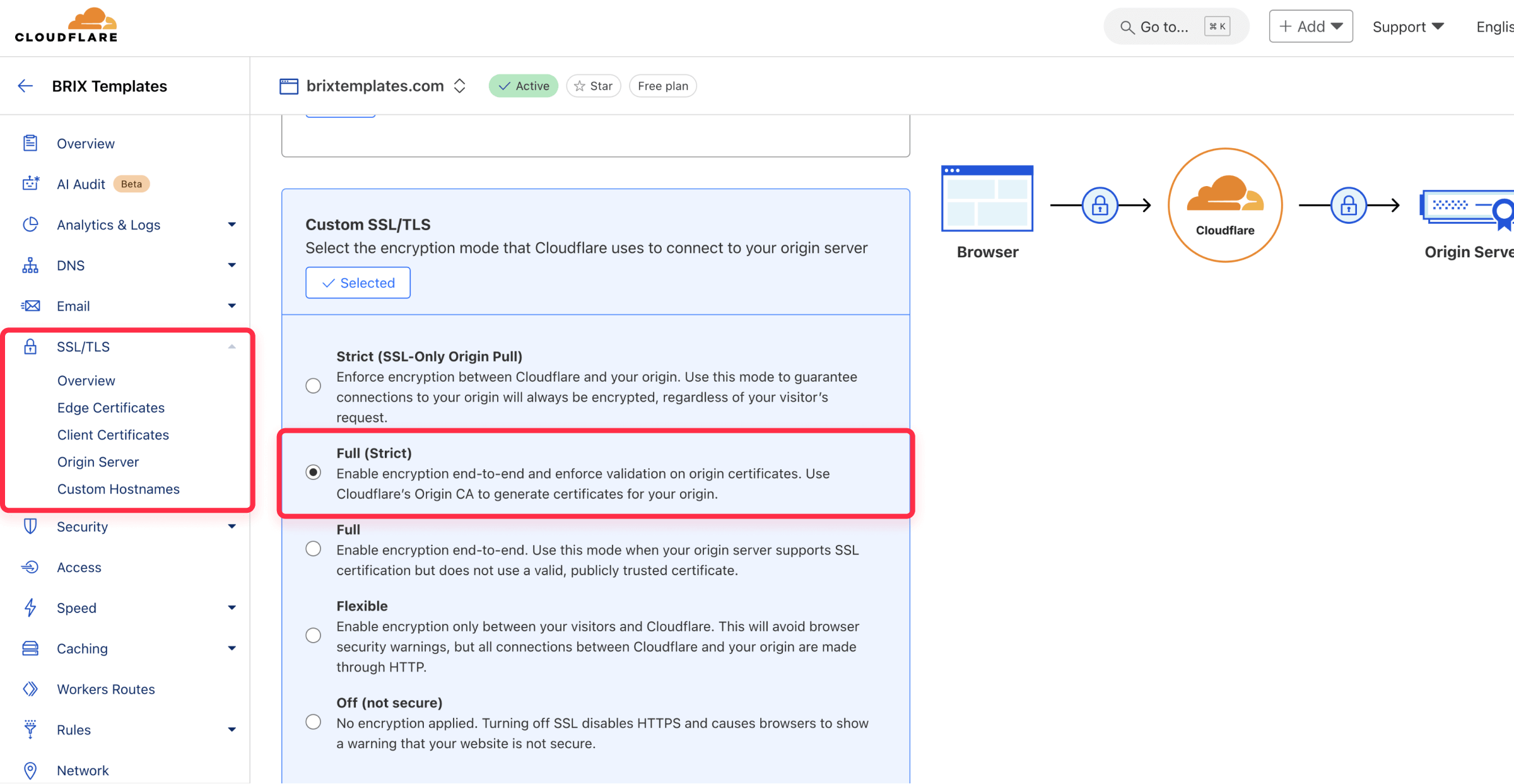Click the Selected button under Custom SSL/TLS
The width and height of the screenshot is (1514, 784).
point(358,283)
